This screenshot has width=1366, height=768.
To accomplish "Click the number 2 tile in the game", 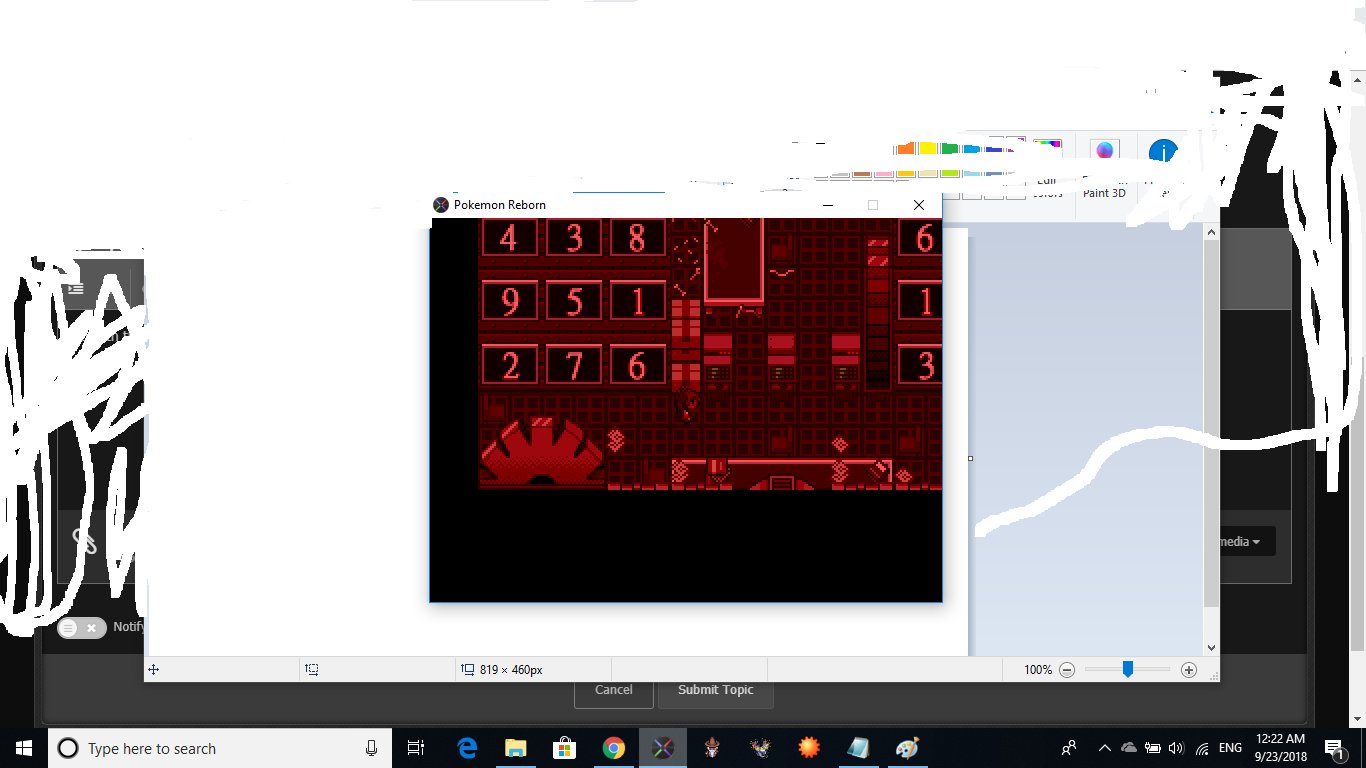I will 510,365.
